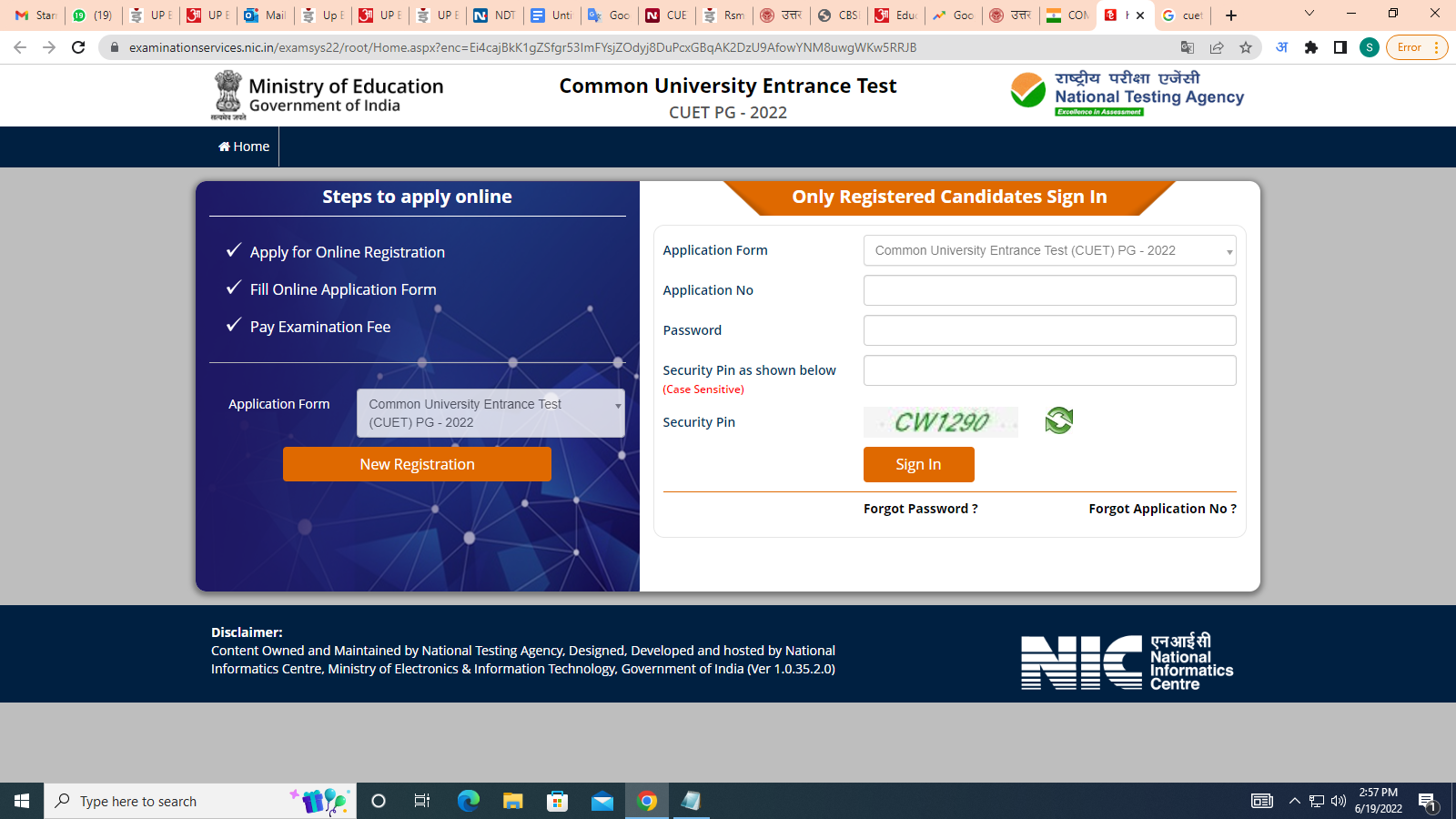Click the New Registration button
This screenshot has width=1456, height=819.
[x=417, y=464]
